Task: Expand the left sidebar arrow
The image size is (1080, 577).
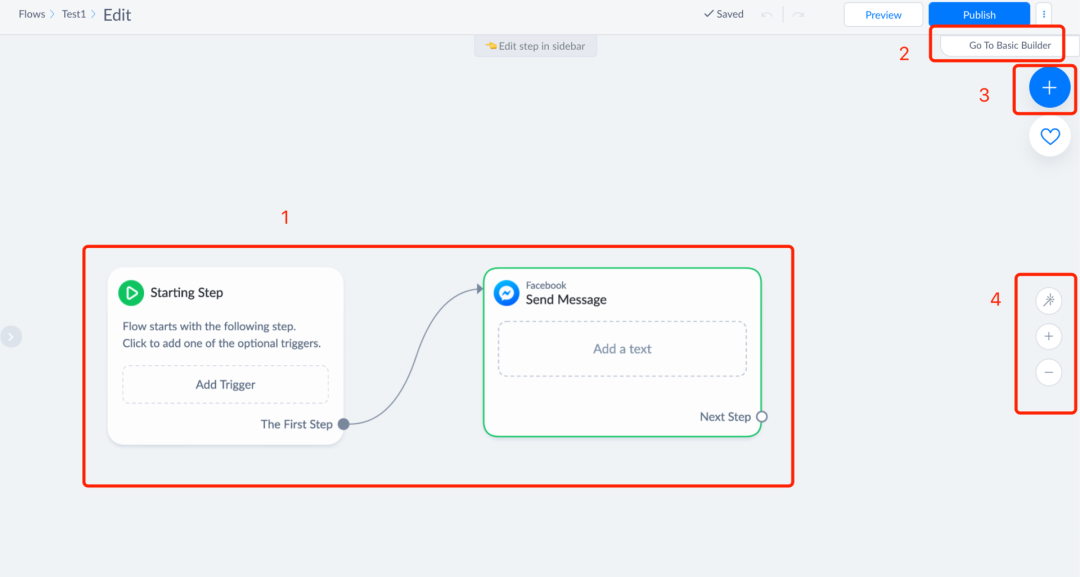Action: click(x=10, y=337)
